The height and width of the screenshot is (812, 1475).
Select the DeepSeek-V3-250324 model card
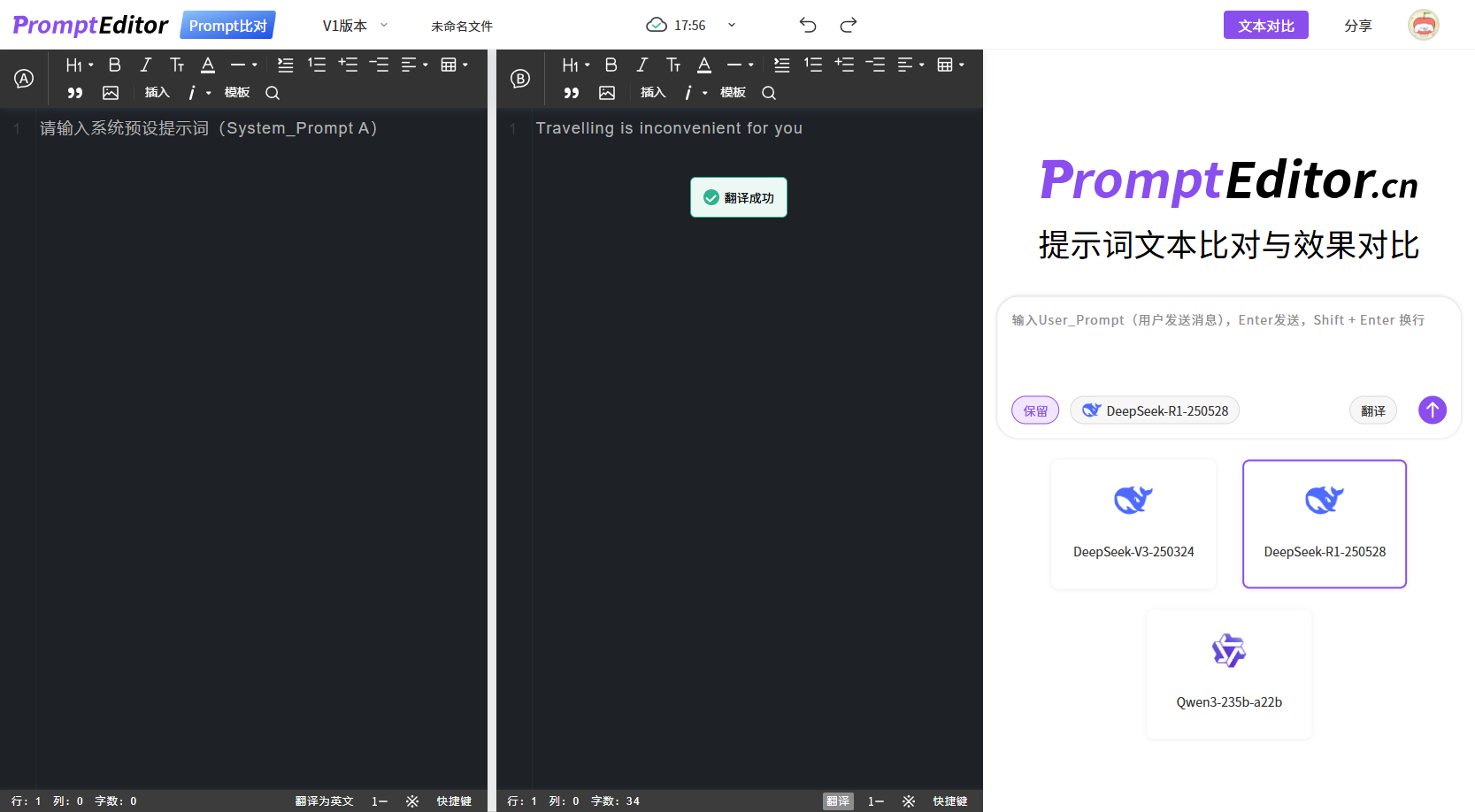1133,524
